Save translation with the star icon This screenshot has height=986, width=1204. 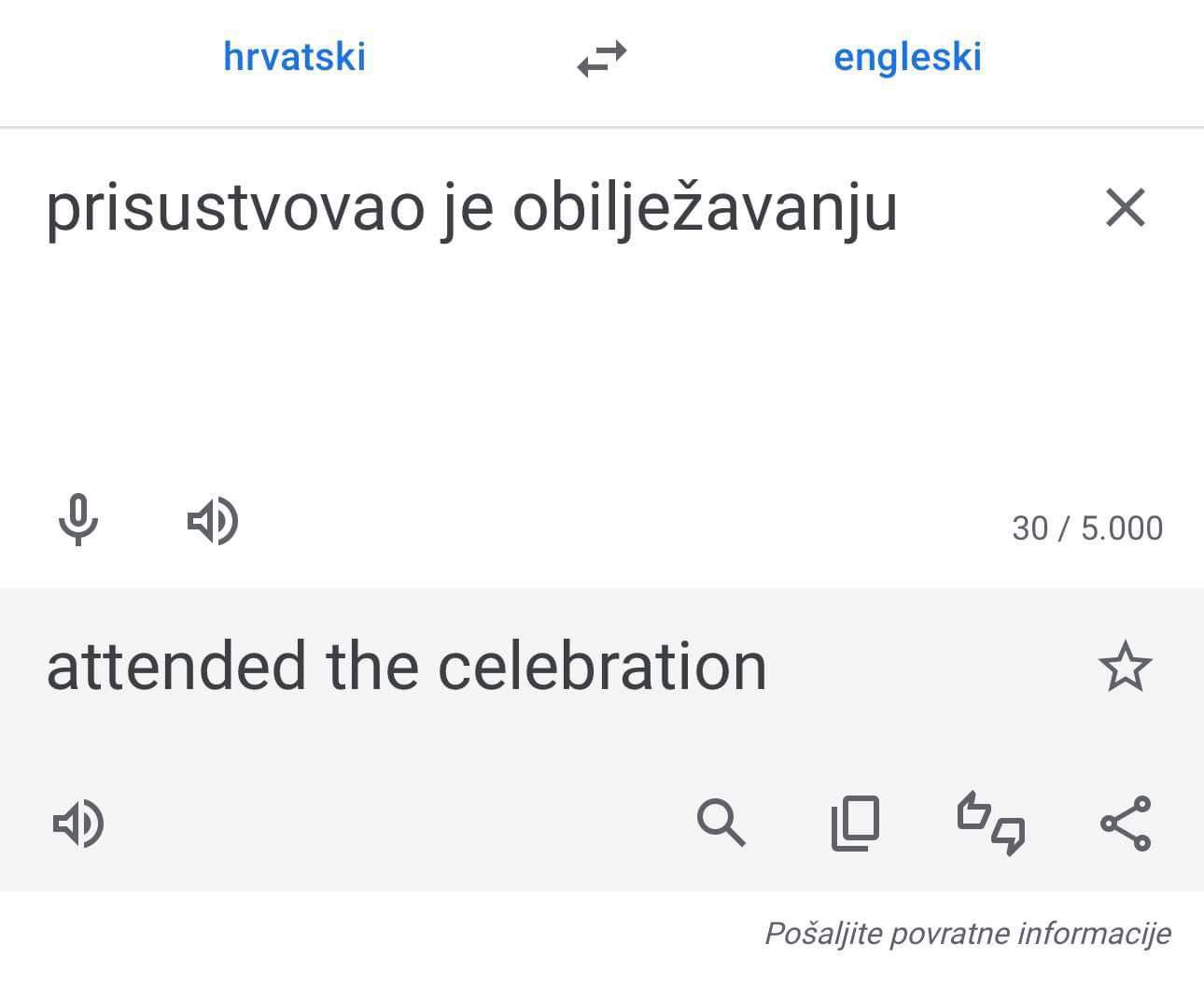[1125, 667]
